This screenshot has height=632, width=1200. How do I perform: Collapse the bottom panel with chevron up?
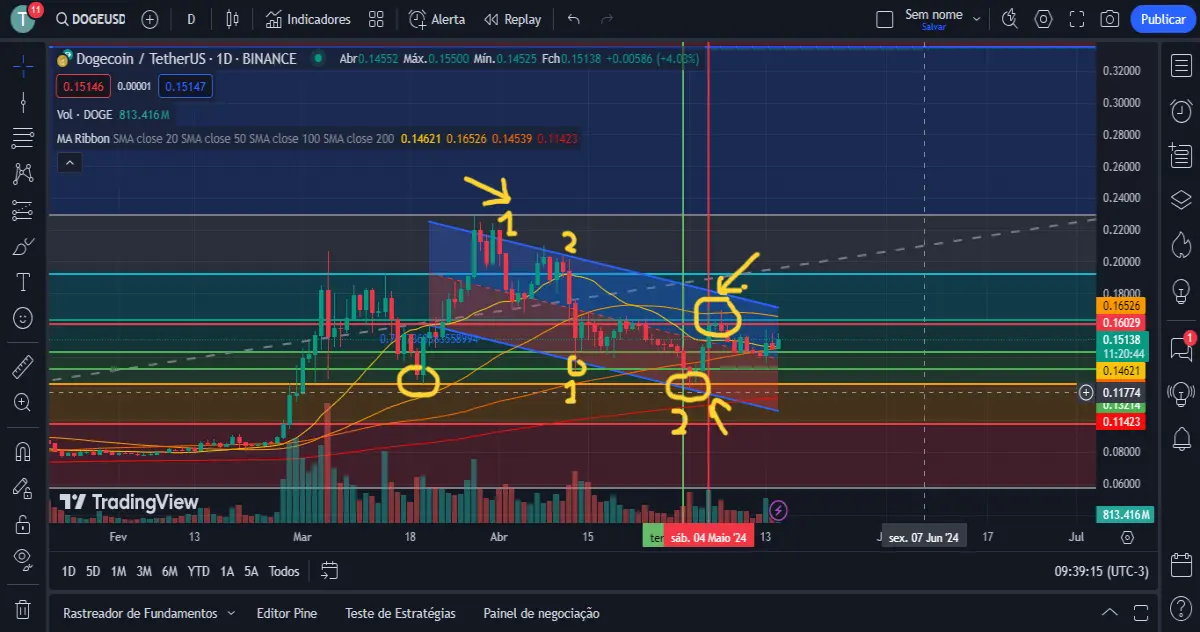click(1109, 612)
